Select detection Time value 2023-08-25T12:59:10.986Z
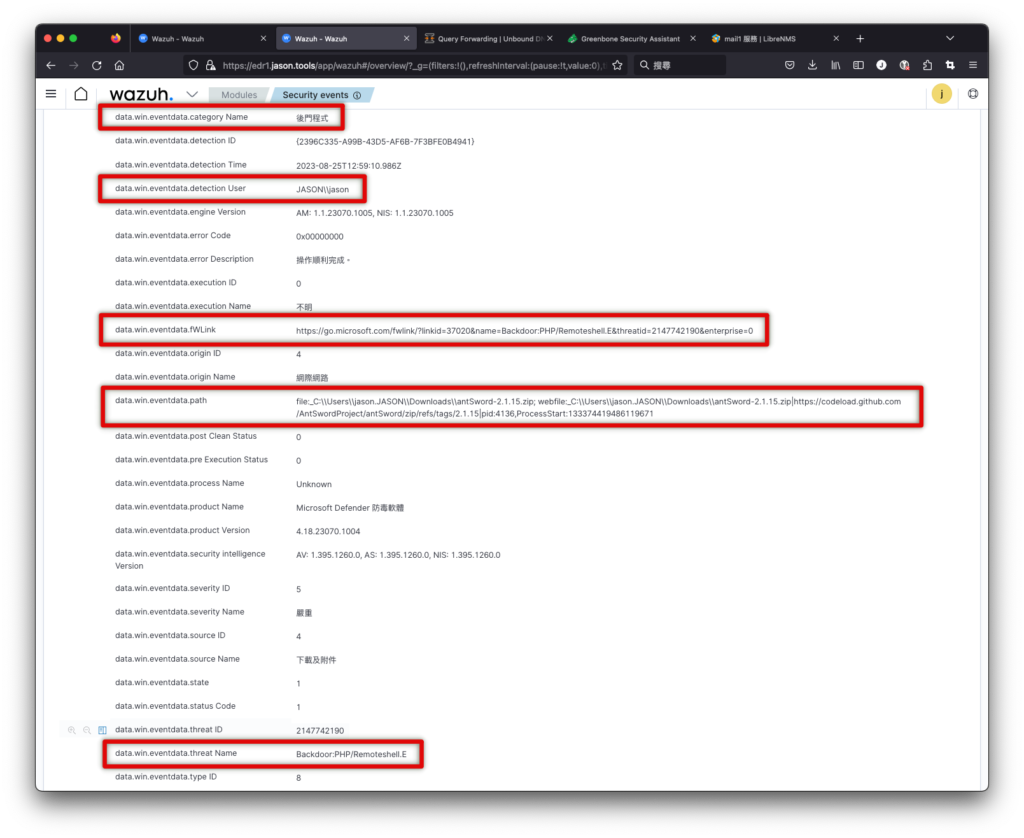This screenshot has width=1024, height=838. point(349,166)
